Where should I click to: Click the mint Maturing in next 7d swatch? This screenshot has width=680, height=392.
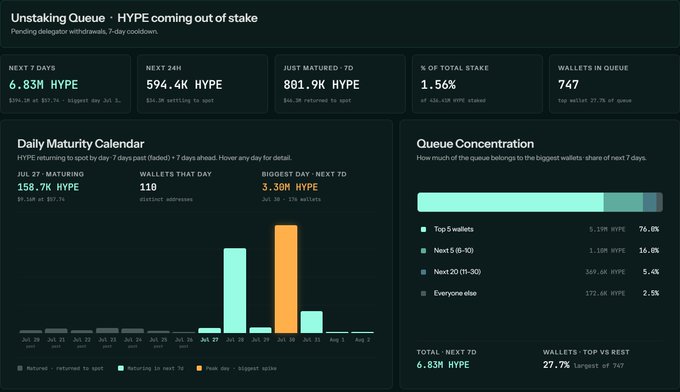tap(121, 368)
